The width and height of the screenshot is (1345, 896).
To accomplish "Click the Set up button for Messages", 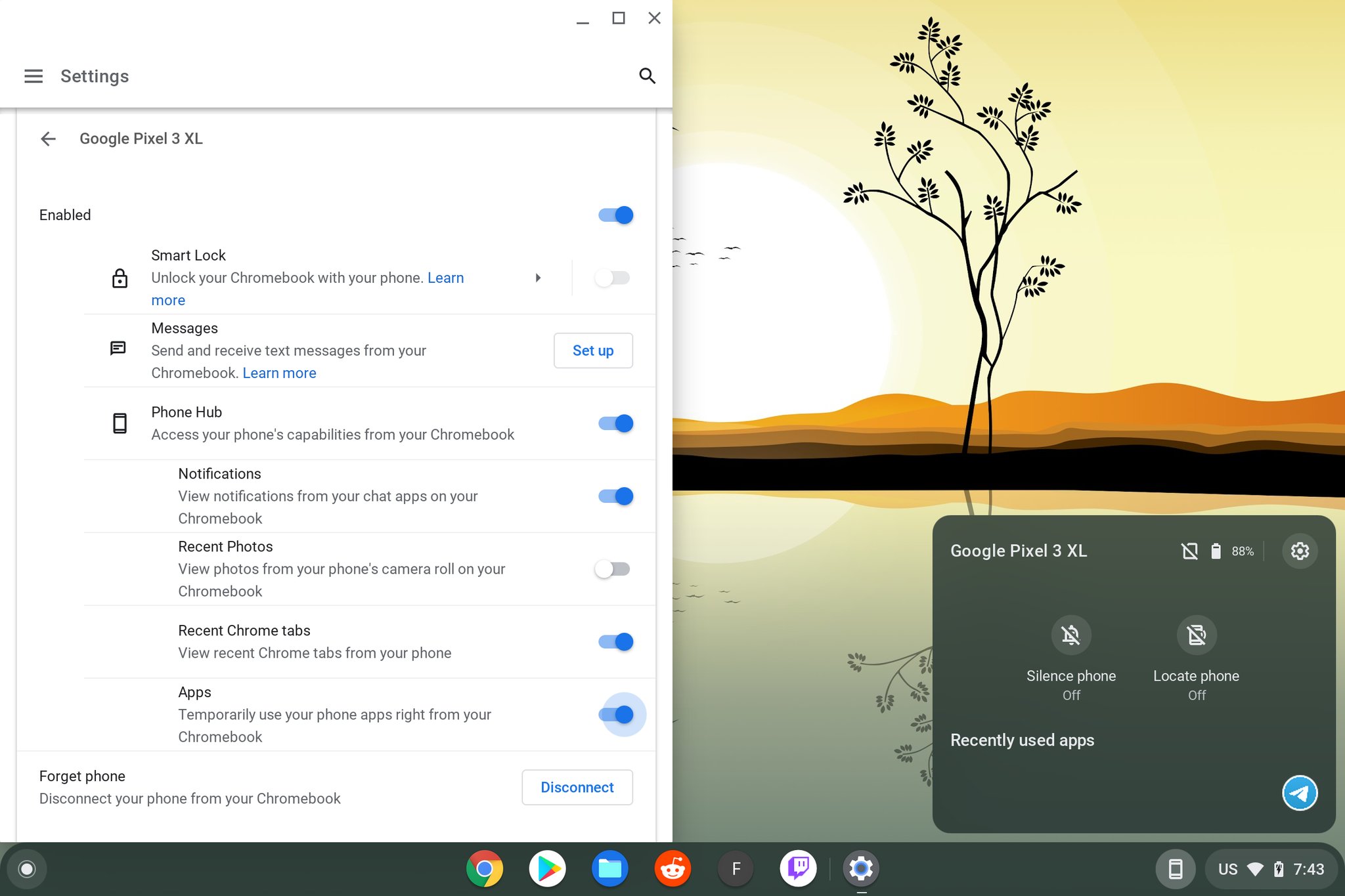I will pos(592,351).
